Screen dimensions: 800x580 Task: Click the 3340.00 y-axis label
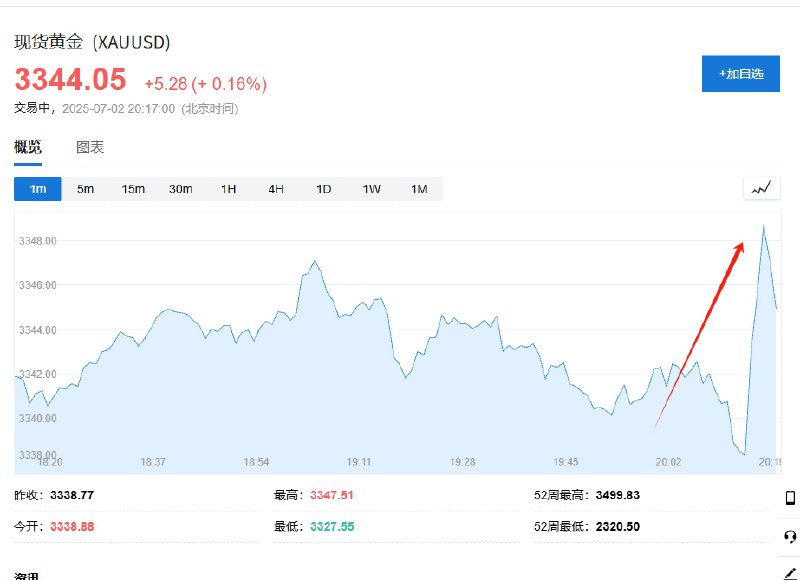click(x=38, y=418)
